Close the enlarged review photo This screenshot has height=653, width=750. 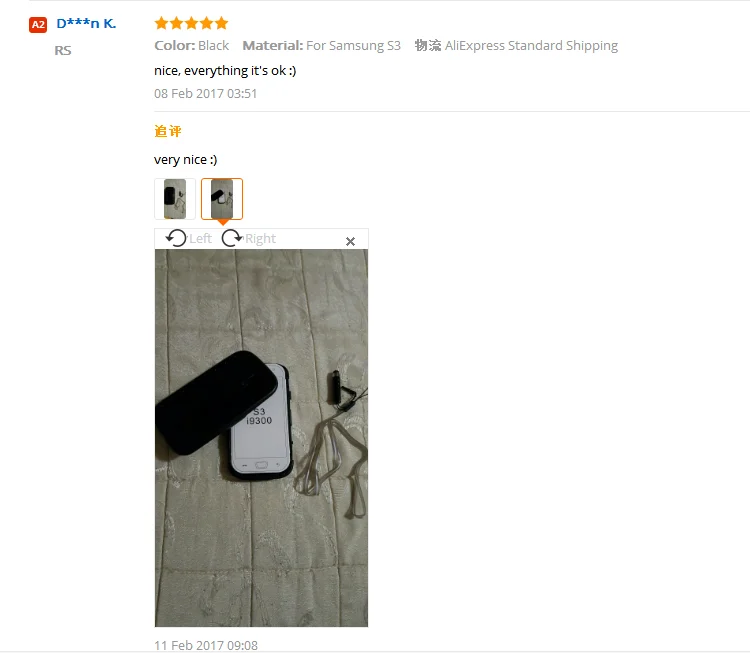click(x=350, y=242)
